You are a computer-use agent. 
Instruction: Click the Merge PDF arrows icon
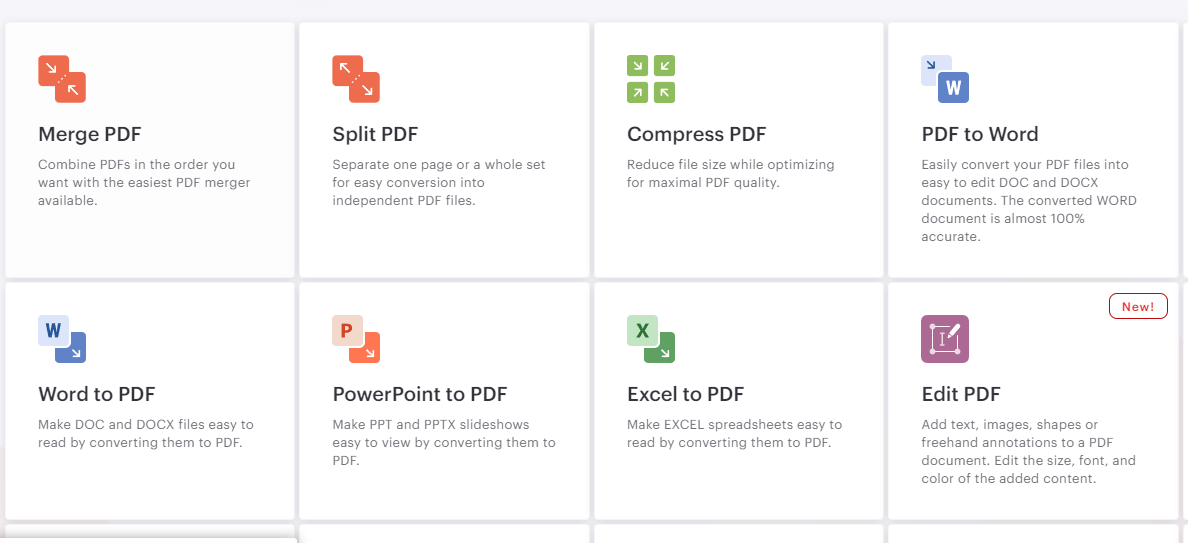pyautogui.click(x=62, y=79)
